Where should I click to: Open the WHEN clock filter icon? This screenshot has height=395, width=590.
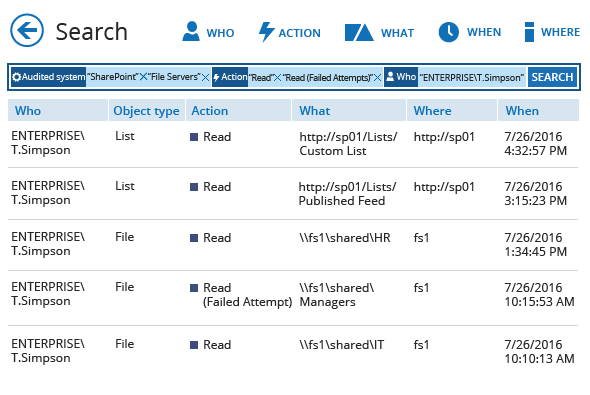point(449,32)
